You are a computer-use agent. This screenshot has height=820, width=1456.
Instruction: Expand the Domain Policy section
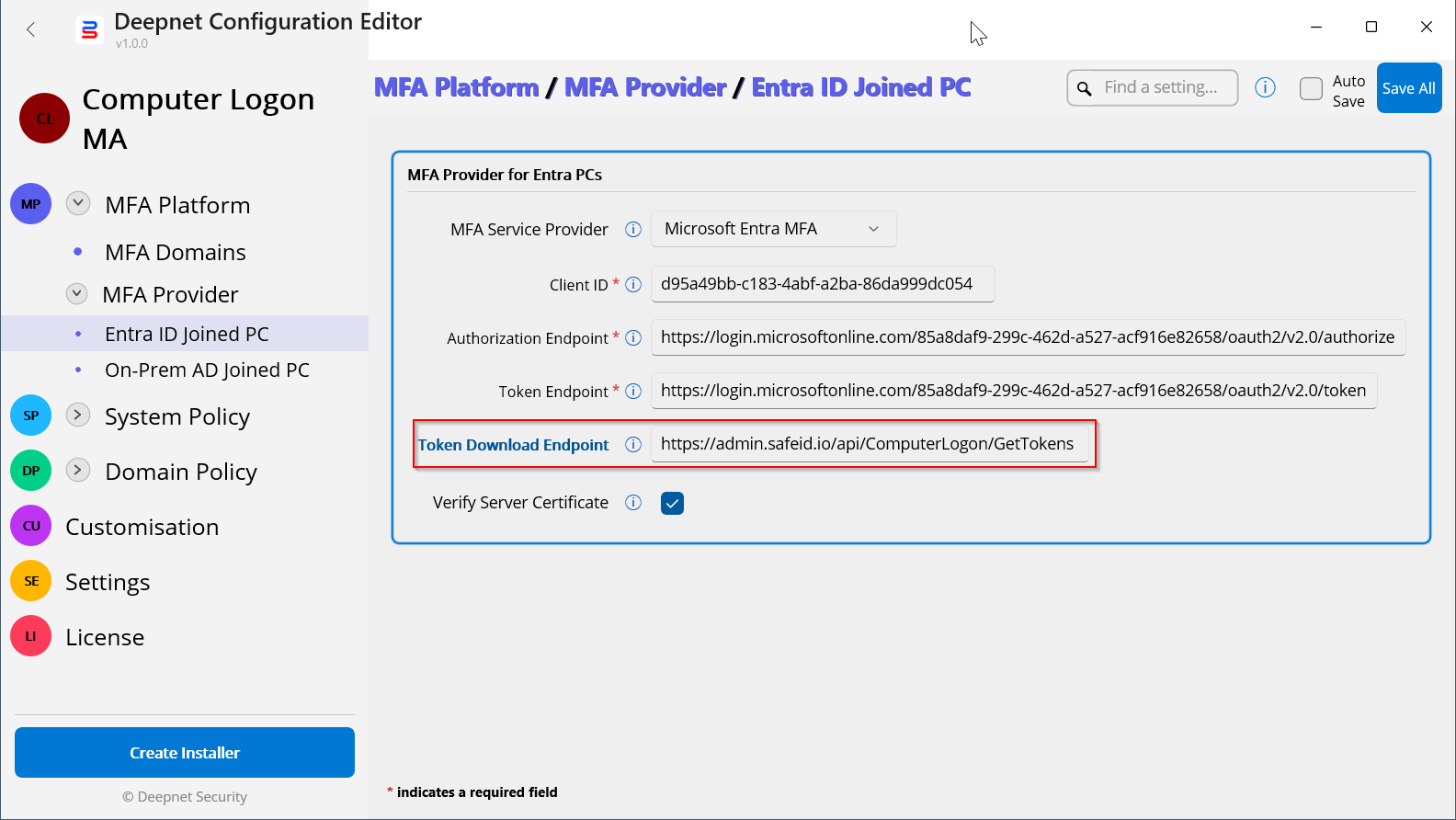pyautogui.click(x=78, y=470)
